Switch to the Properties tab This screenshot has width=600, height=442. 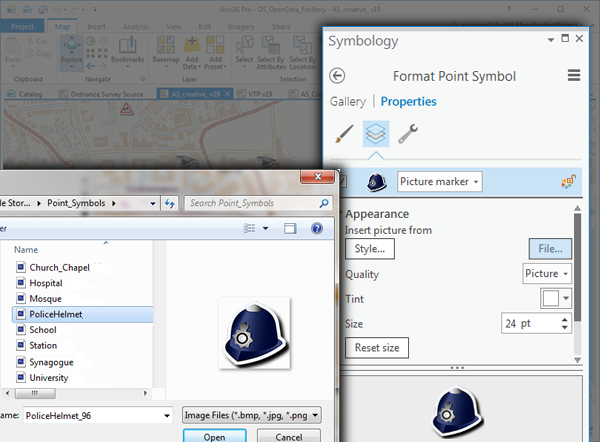coord(408,101)
